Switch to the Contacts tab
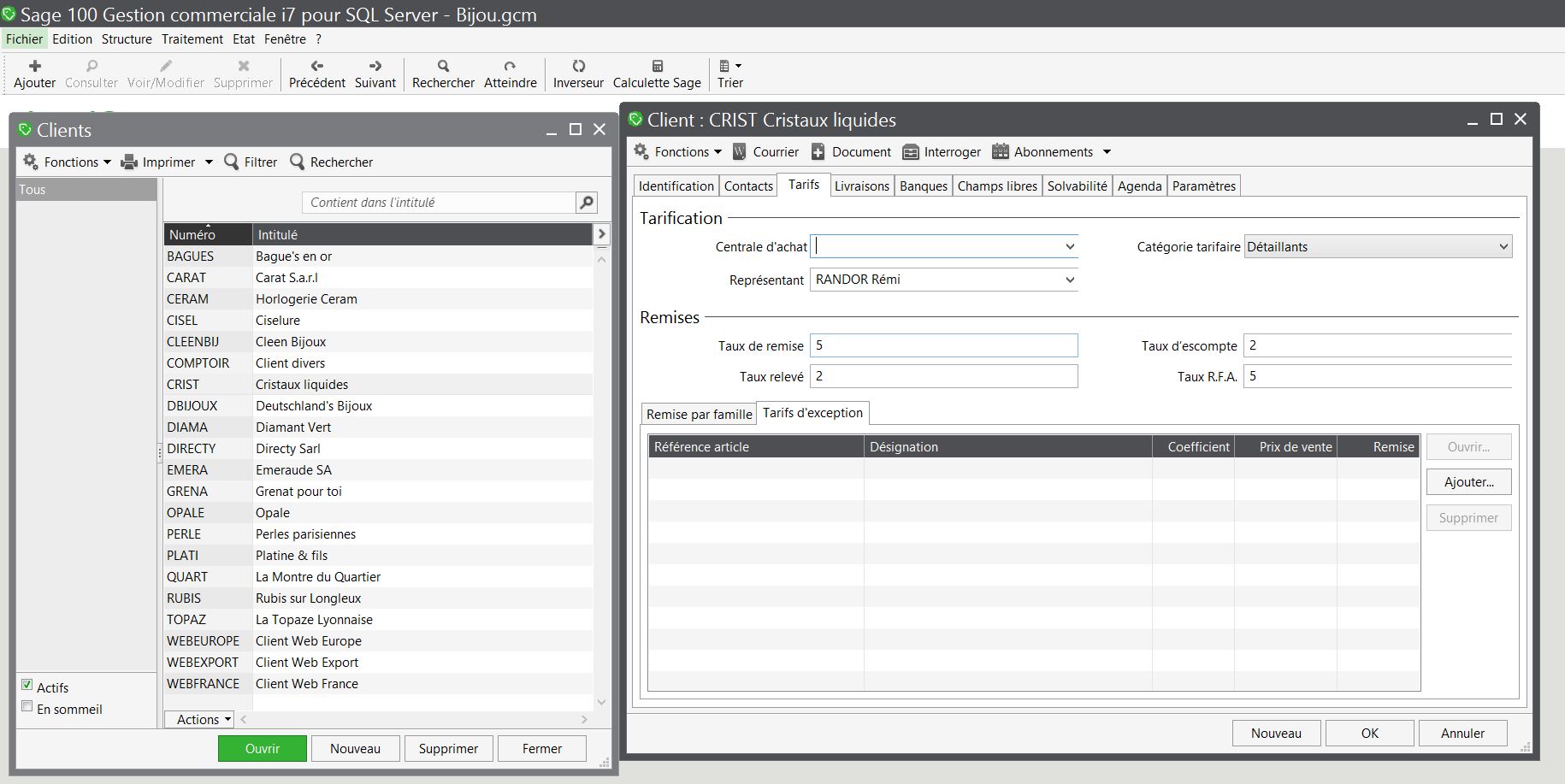This screenshot has width=1565, height=784. (x=748, y=186)
